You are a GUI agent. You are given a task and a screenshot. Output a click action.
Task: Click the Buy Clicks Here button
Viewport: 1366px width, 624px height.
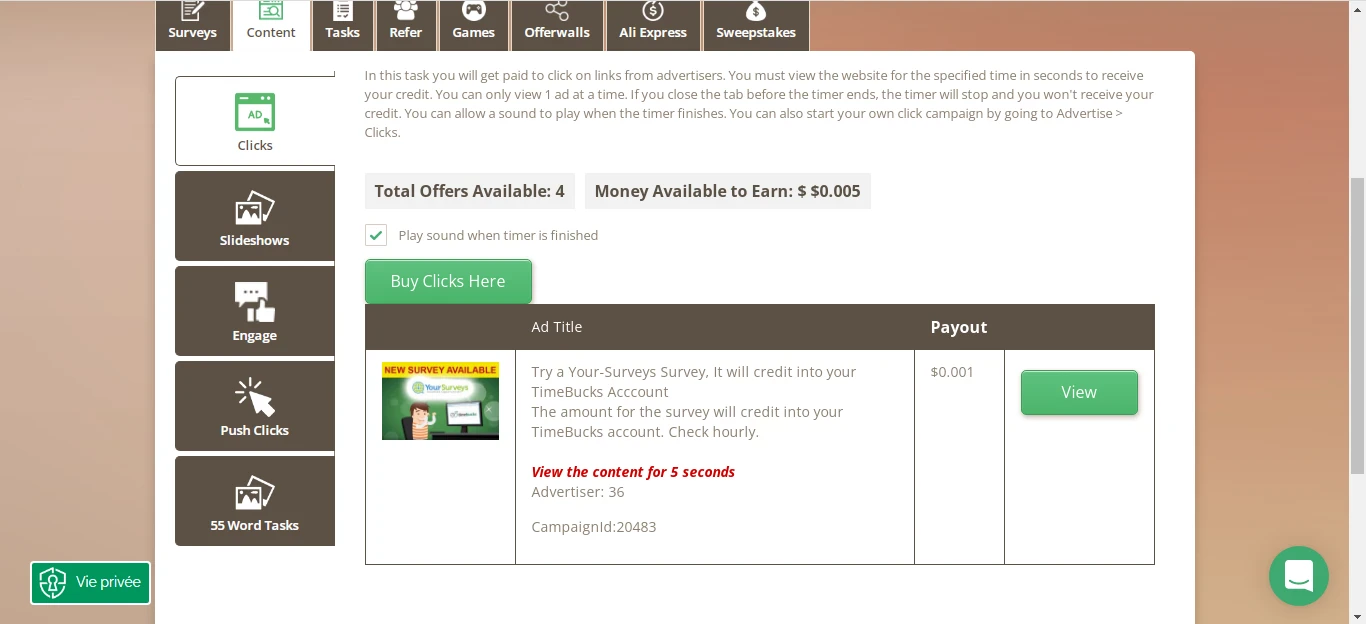448,281
